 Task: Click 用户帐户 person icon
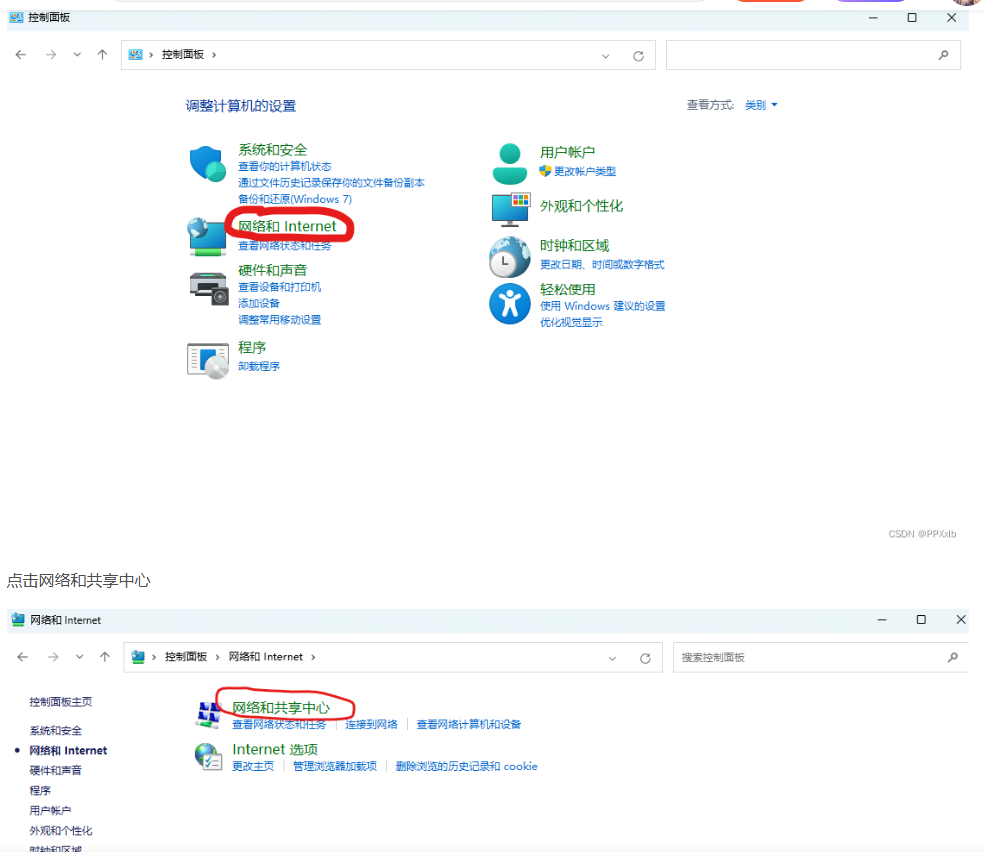(x=509, y=163)
